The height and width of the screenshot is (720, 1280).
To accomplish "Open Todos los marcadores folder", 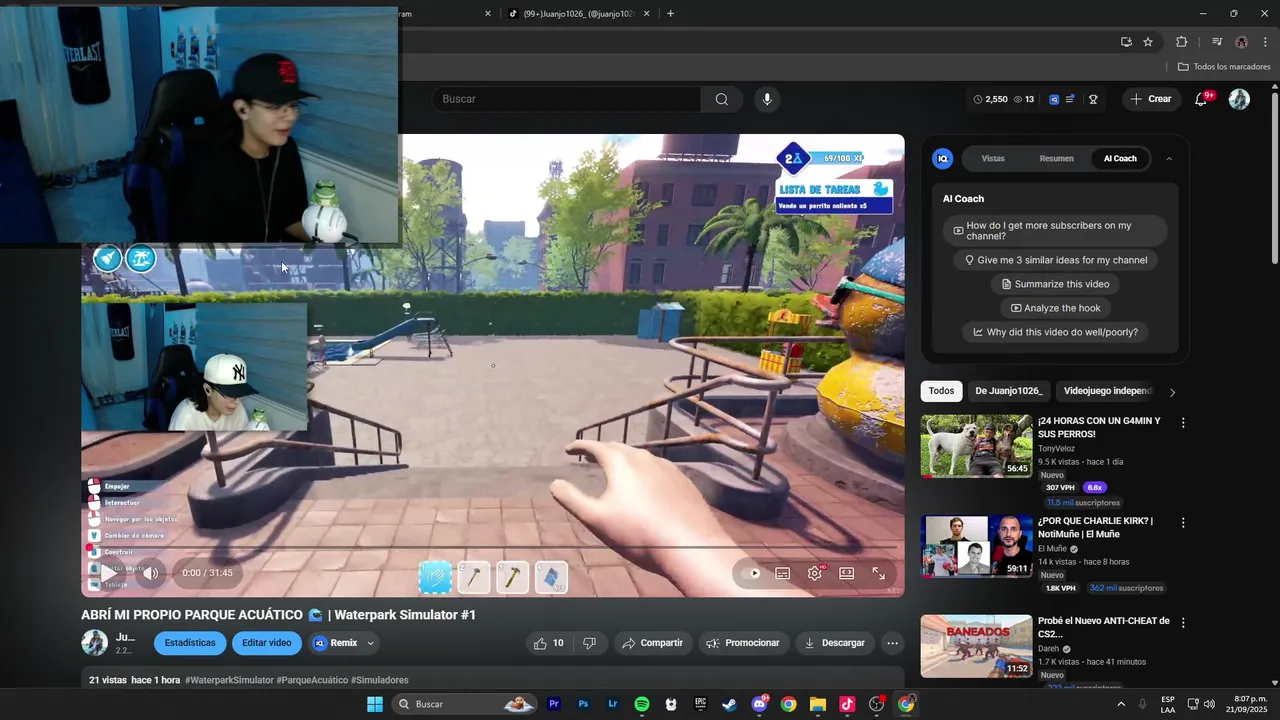I will (1224, 67).
